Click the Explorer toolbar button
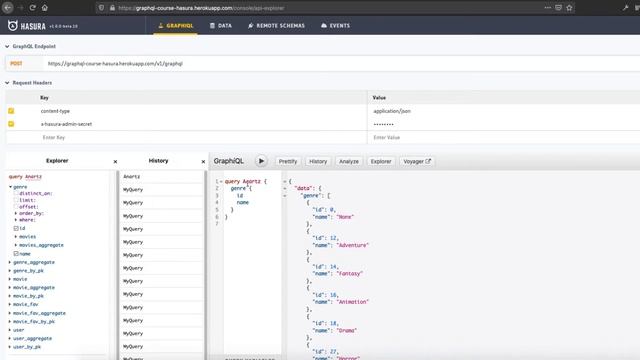Viewport: 640px width, 360px height. tap(381, 162)
